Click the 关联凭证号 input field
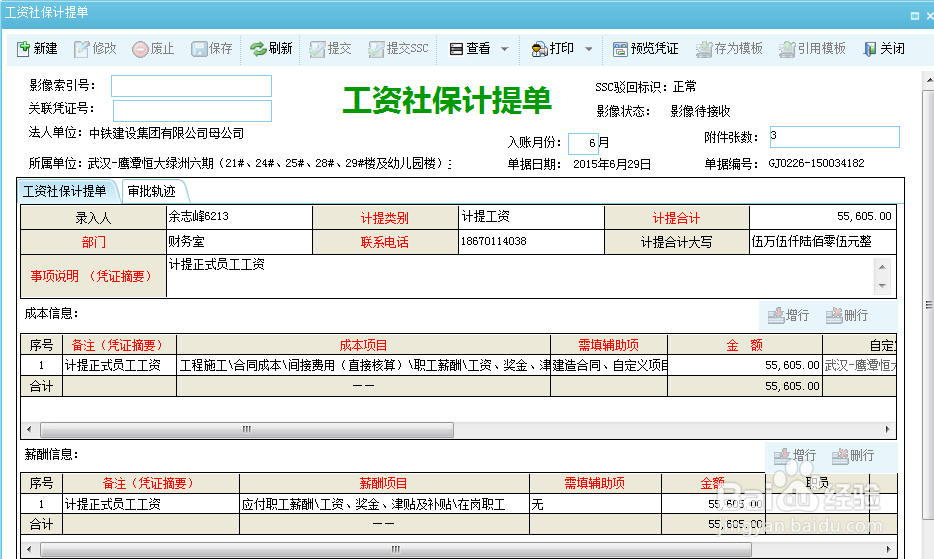Image resolution: width=934 pixels, height=559 pixels. coord(192,111)
